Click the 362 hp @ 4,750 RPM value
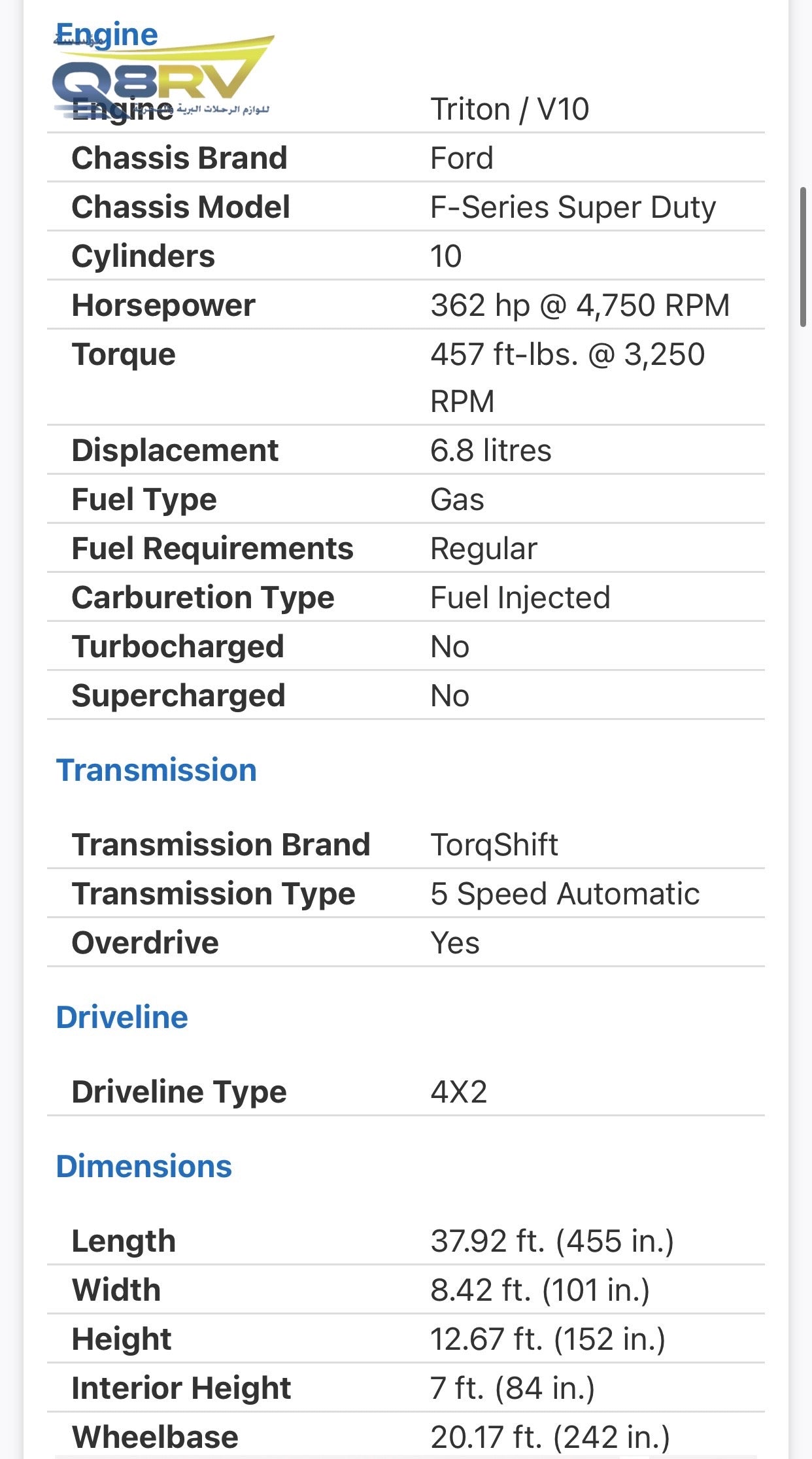 580,305
